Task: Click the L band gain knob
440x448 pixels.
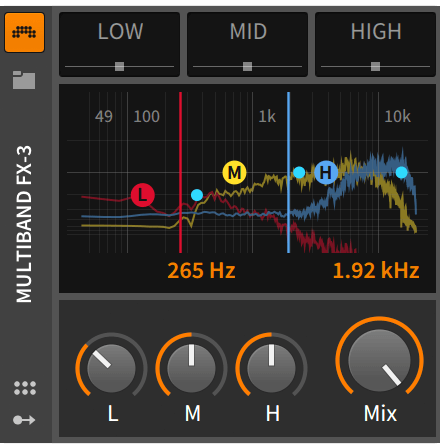Action: point(111,368)
